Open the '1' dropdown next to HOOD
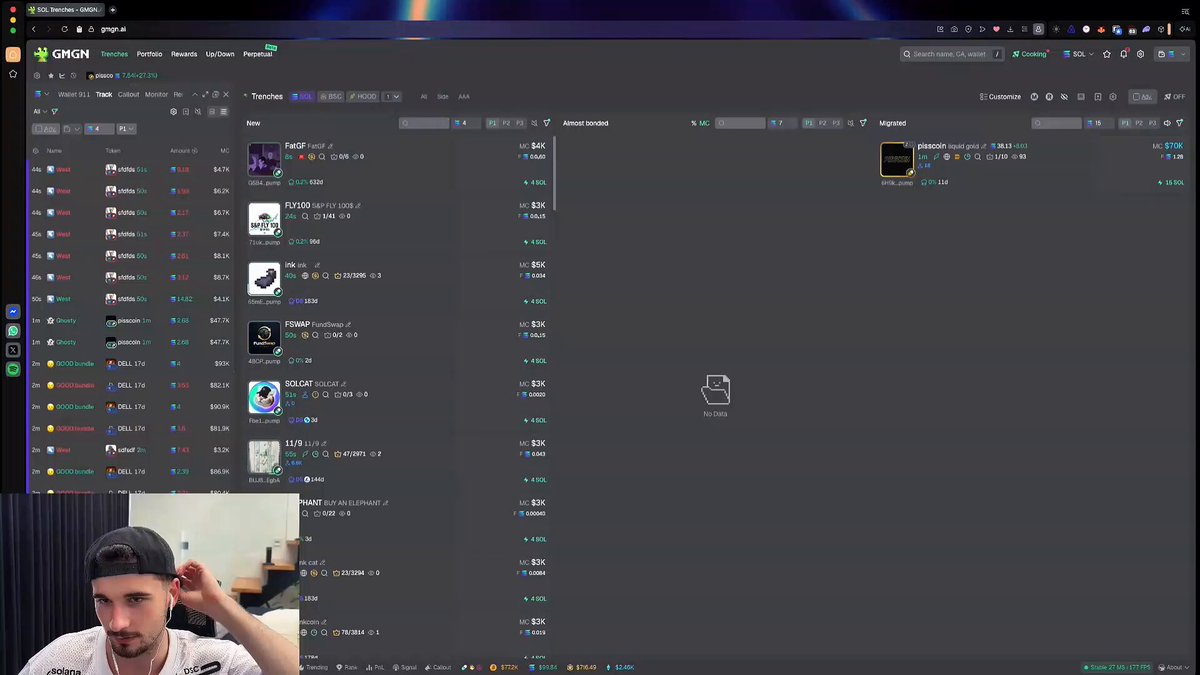 click(x=391, y=97)
